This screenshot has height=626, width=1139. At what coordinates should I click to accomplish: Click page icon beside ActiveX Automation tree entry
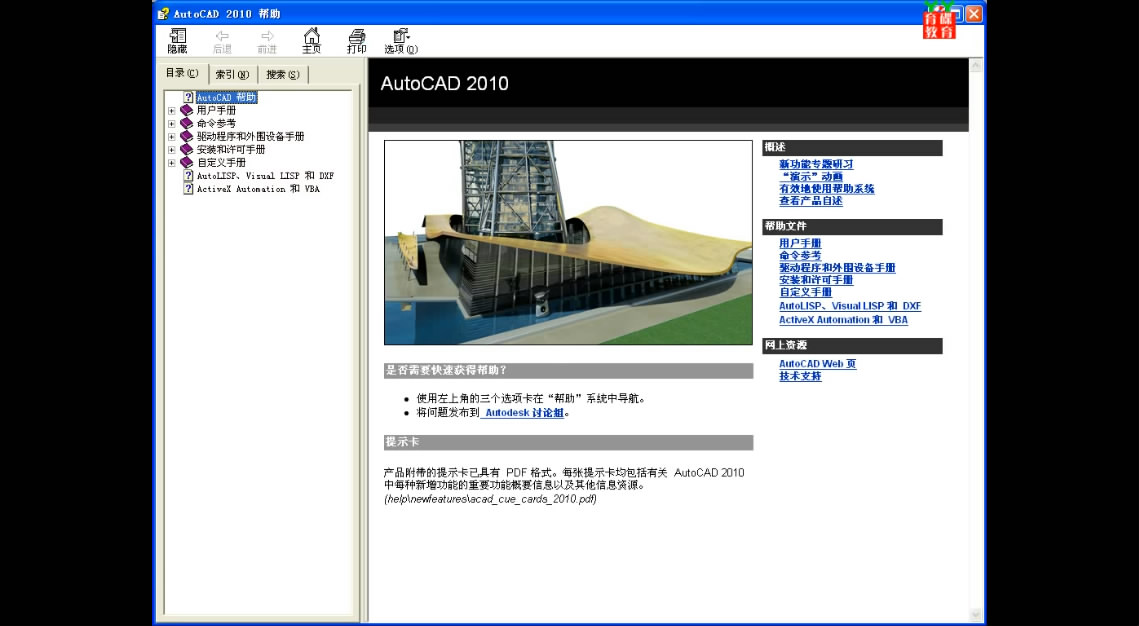(189, 189)
